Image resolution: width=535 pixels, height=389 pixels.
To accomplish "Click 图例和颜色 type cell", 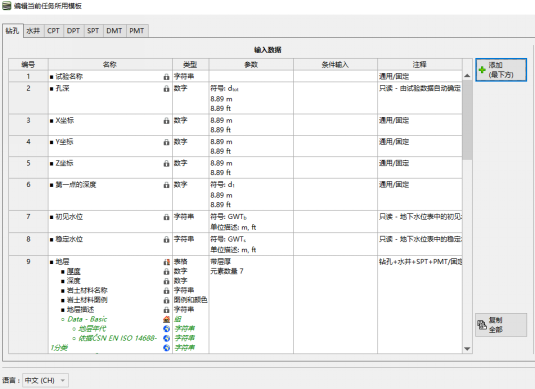I will tap(190, 300).
